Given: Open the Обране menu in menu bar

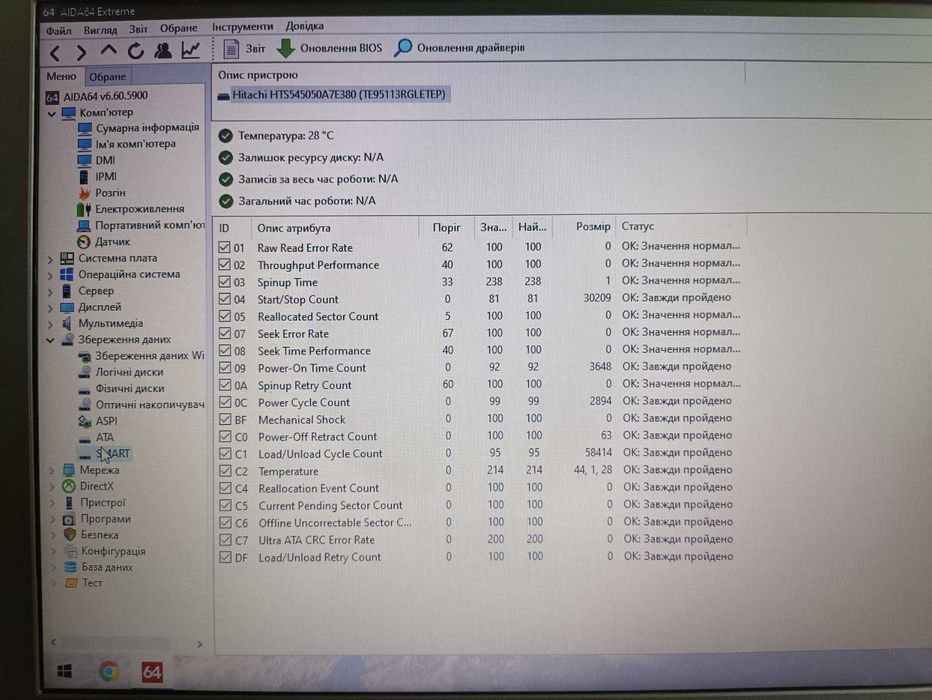Looking at the screenshot, I should [178, 28].
